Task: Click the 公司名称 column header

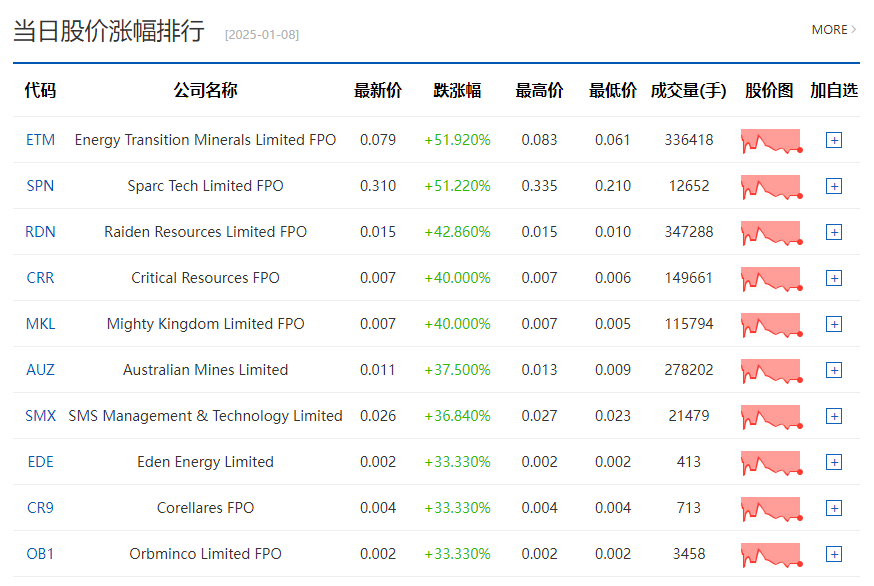Action: click(205, 90)
